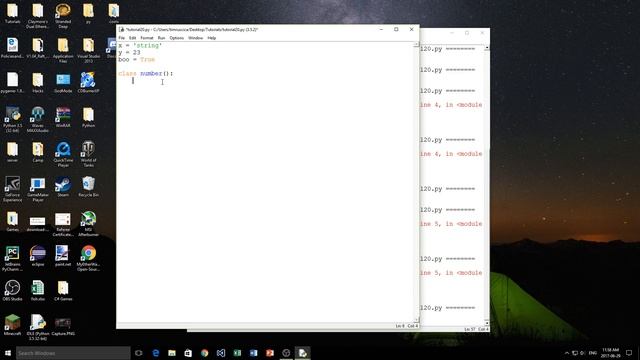Open Task View from the taskbar

[x=139, y=353]
